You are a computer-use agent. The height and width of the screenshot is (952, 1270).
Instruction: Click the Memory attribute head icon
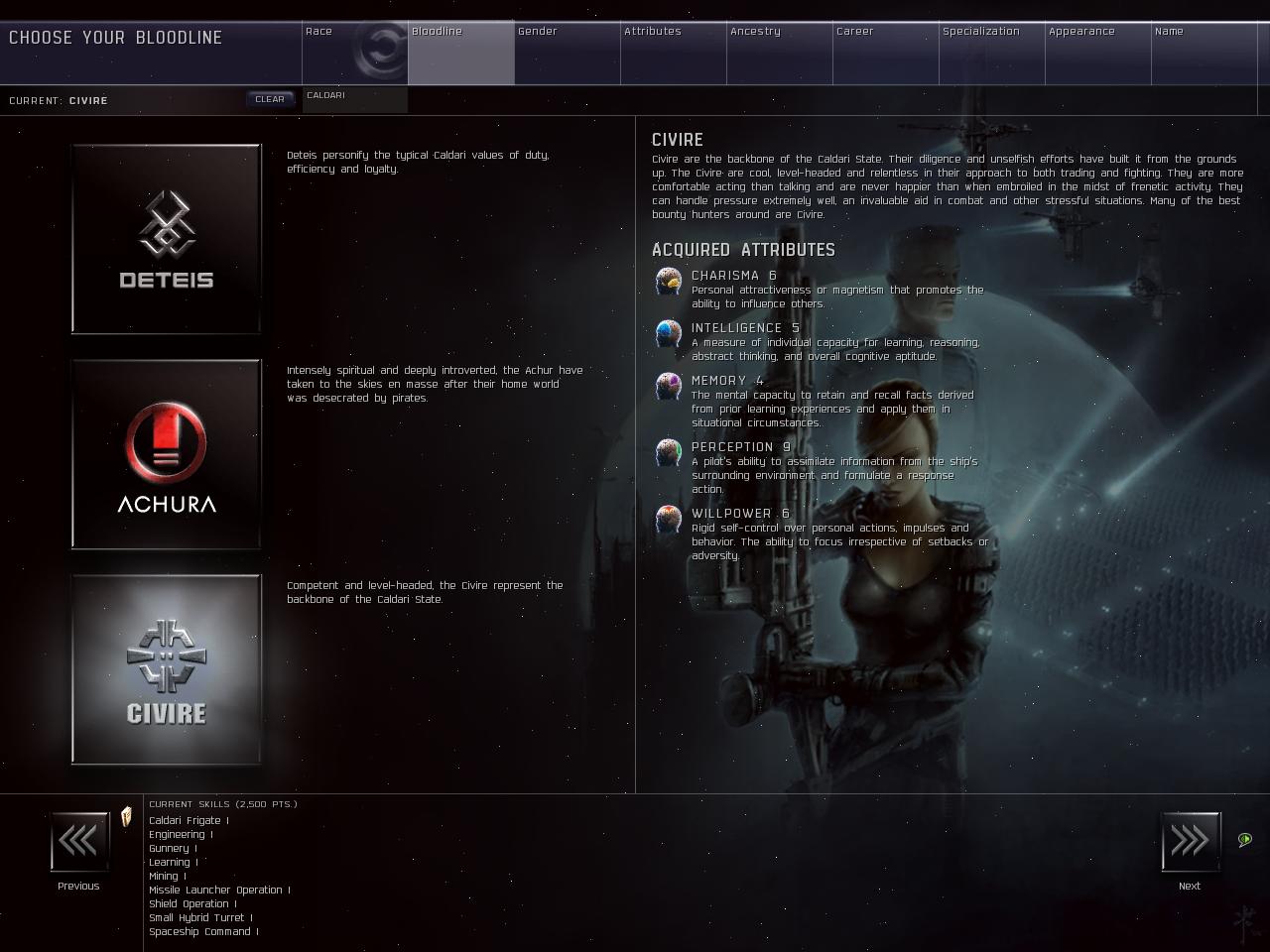(x=669, y=387)
